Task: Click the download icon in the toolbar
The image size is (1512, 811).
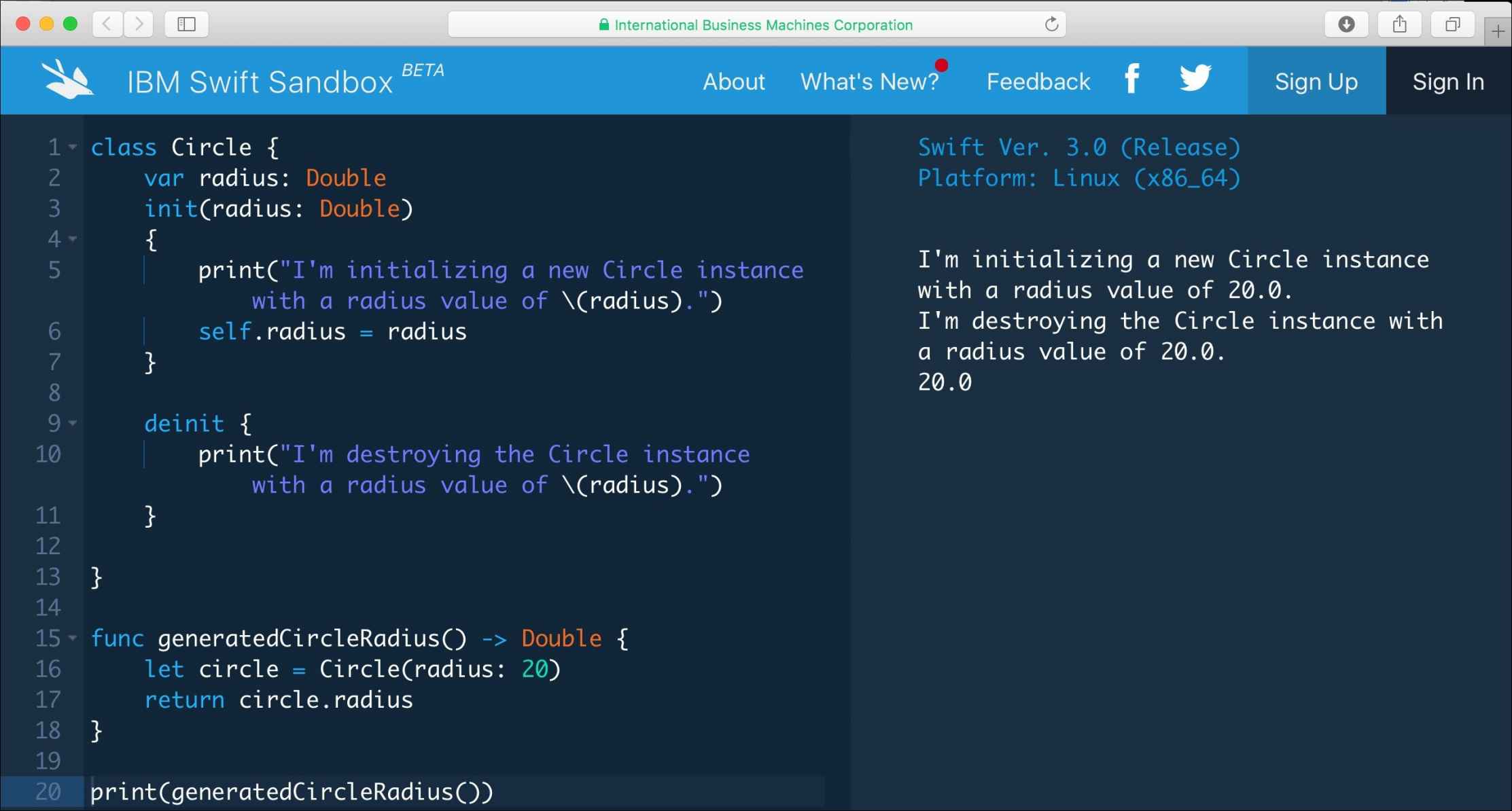Action: 1348,24
